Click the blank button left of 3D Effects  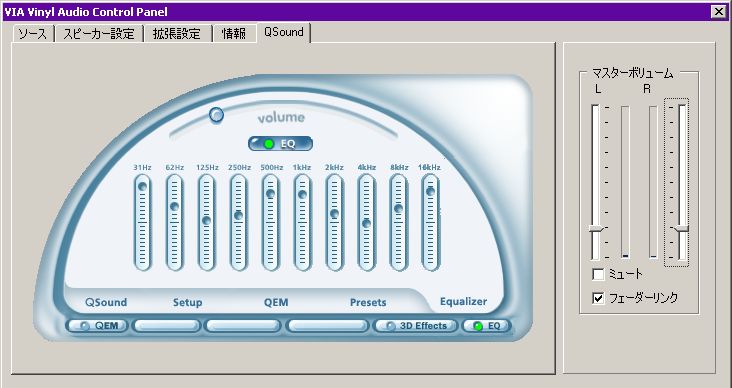(x=328, y=326)
